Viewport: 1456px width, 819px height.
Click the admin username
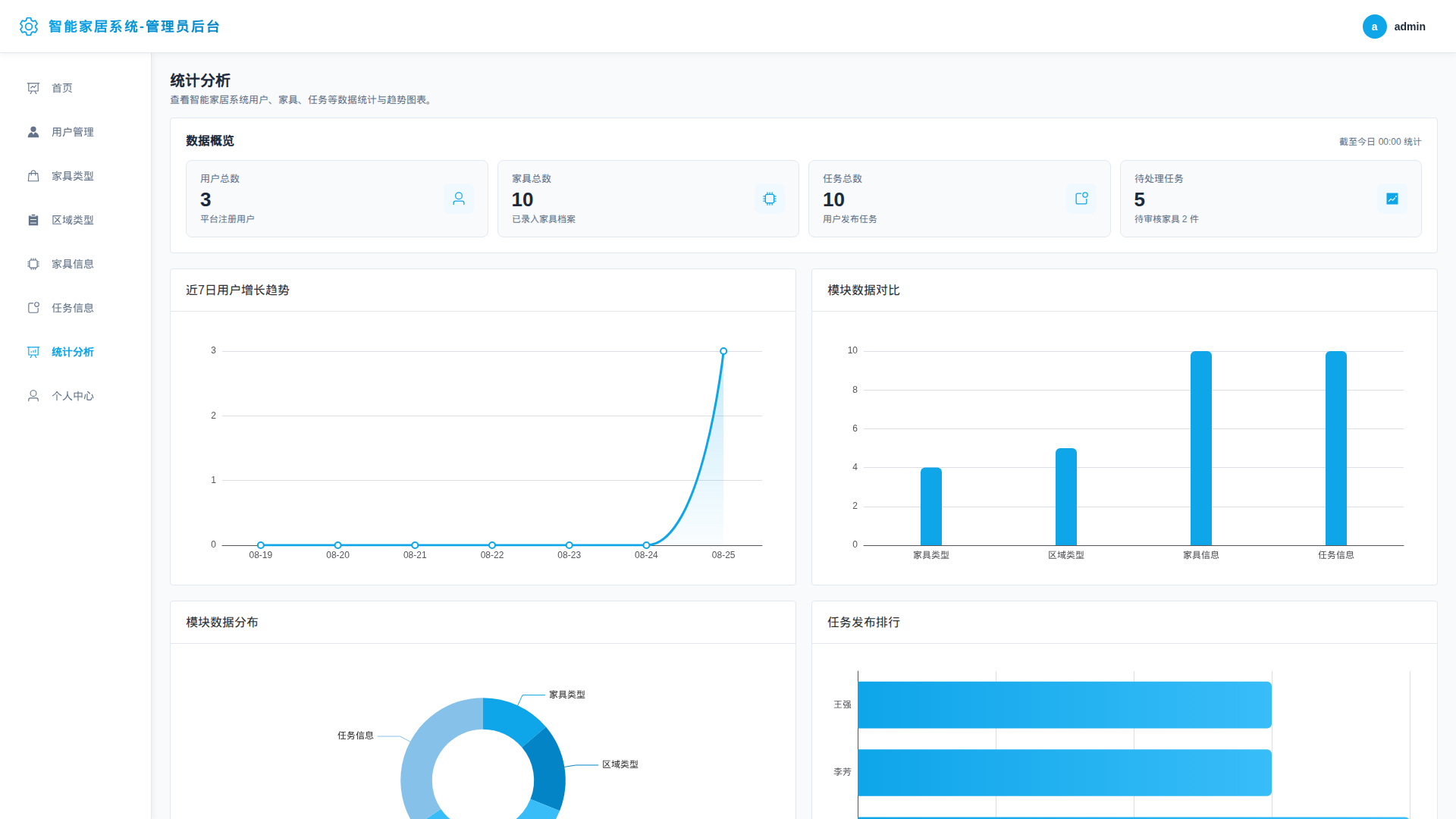[1410, 27]
